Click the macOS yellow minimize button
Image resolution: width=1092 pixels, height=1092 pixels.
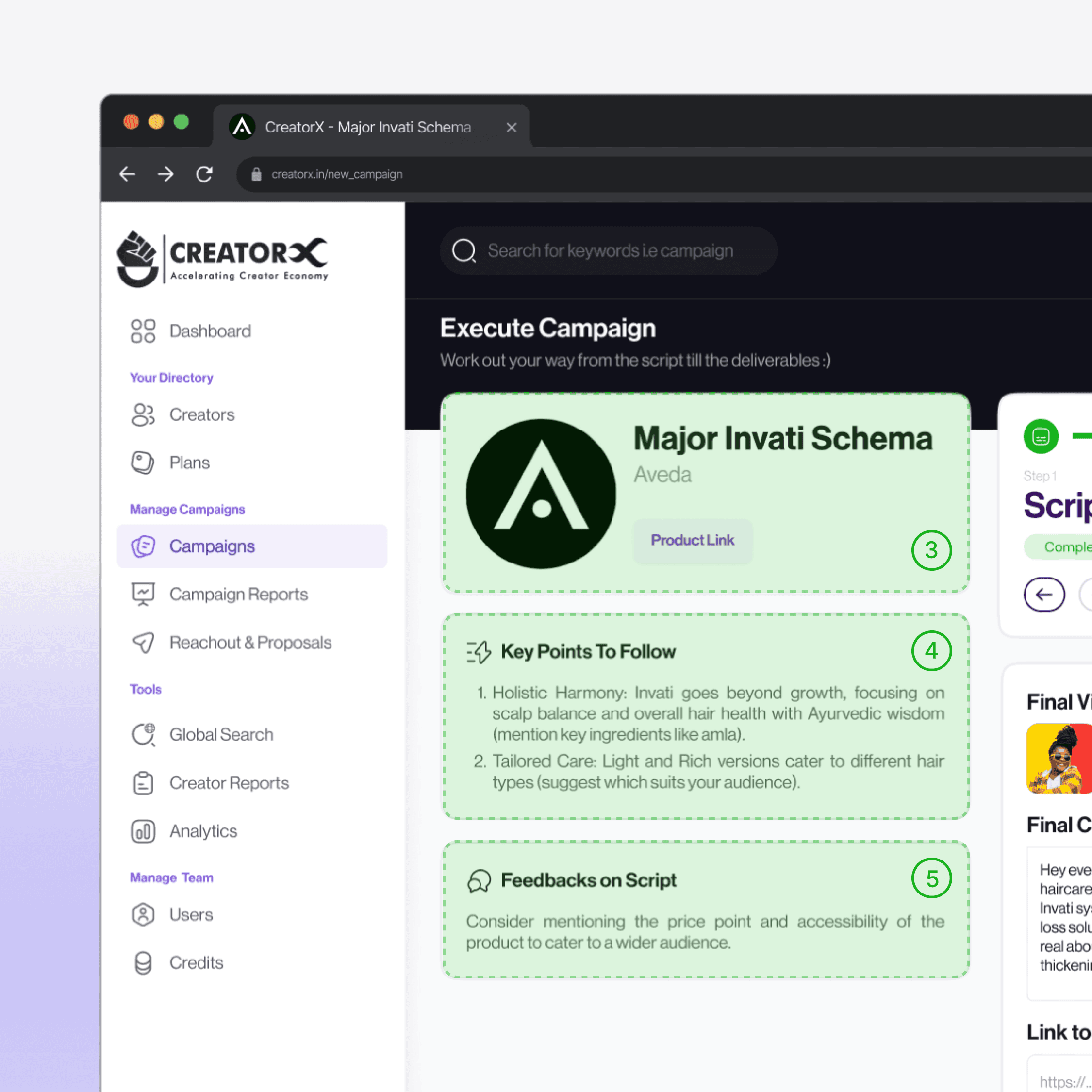point(156,121)
